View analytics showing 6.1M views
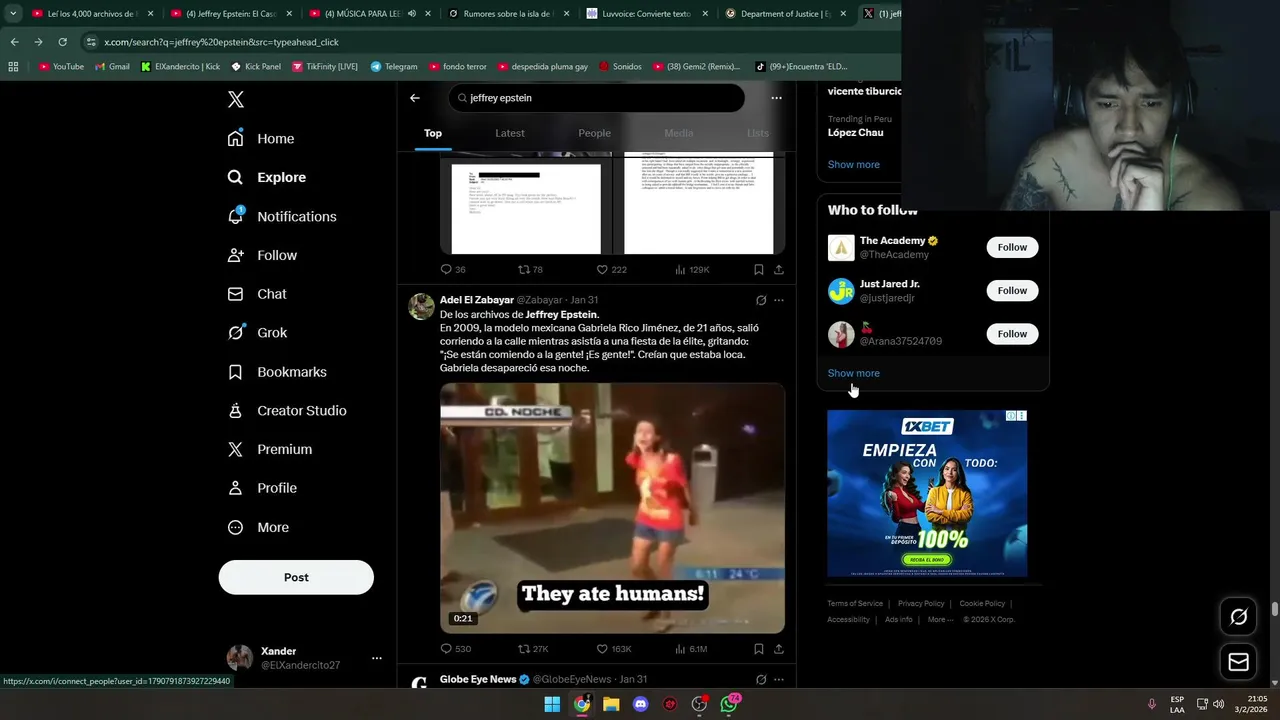Screen dimensions: 1280x720 coord(692,649)
